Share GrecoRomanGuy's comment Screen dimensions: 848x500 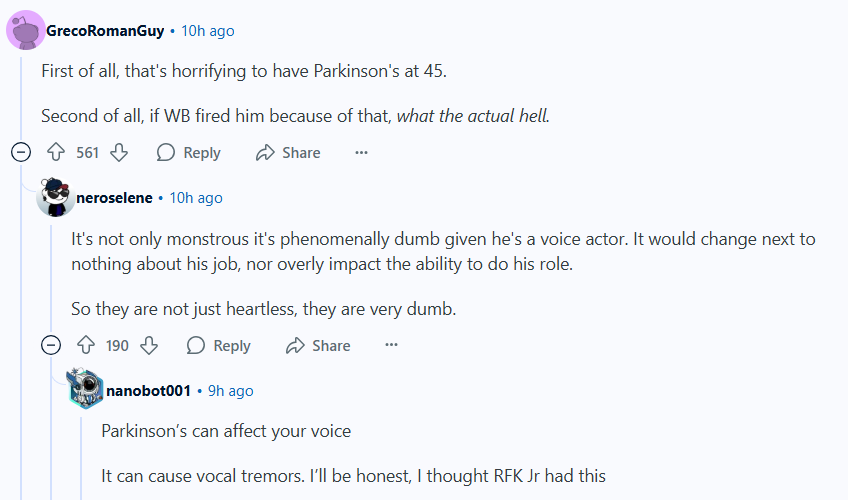288,153
